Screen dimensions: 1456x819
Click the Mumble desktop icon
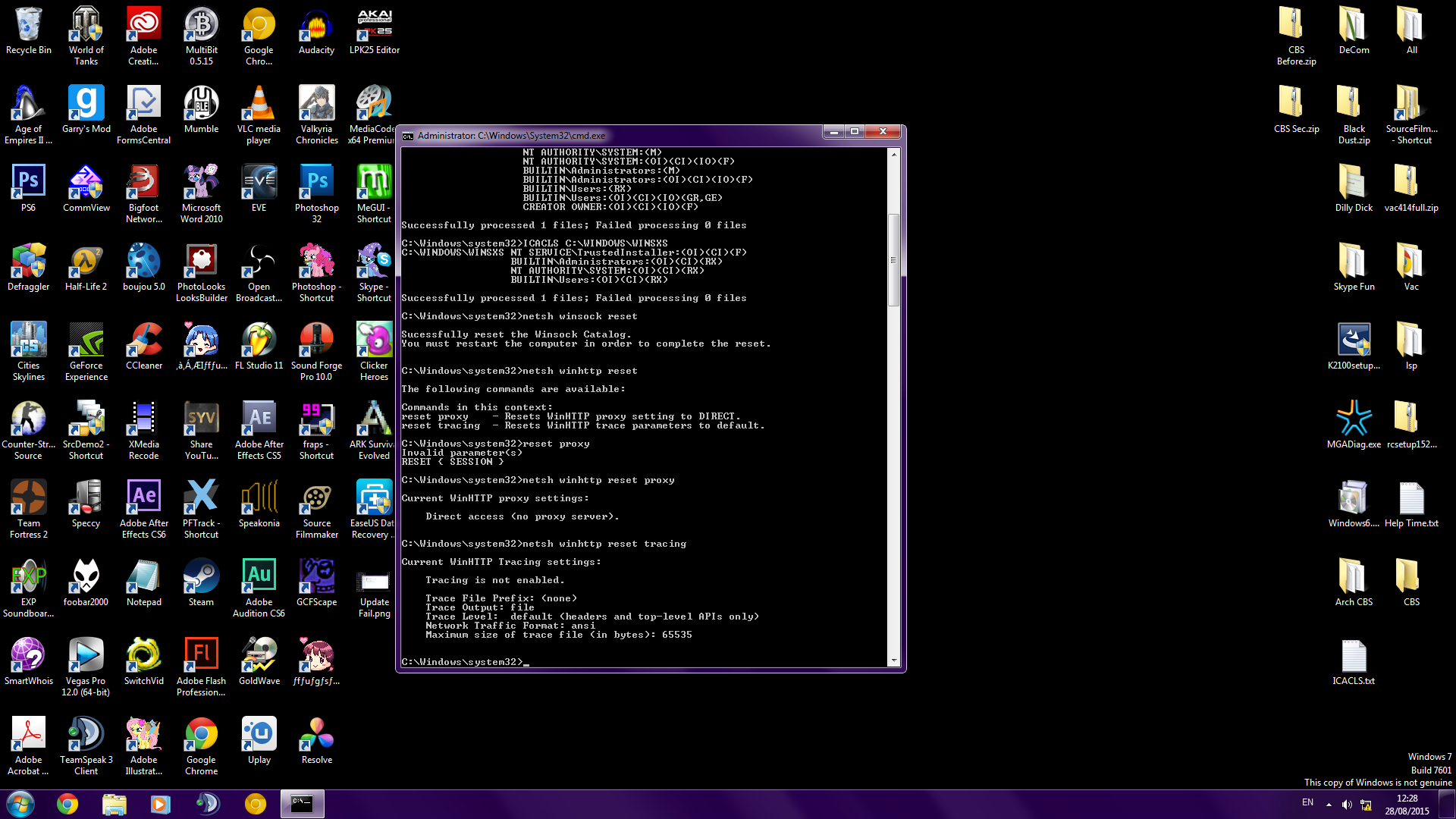(201, 110)
